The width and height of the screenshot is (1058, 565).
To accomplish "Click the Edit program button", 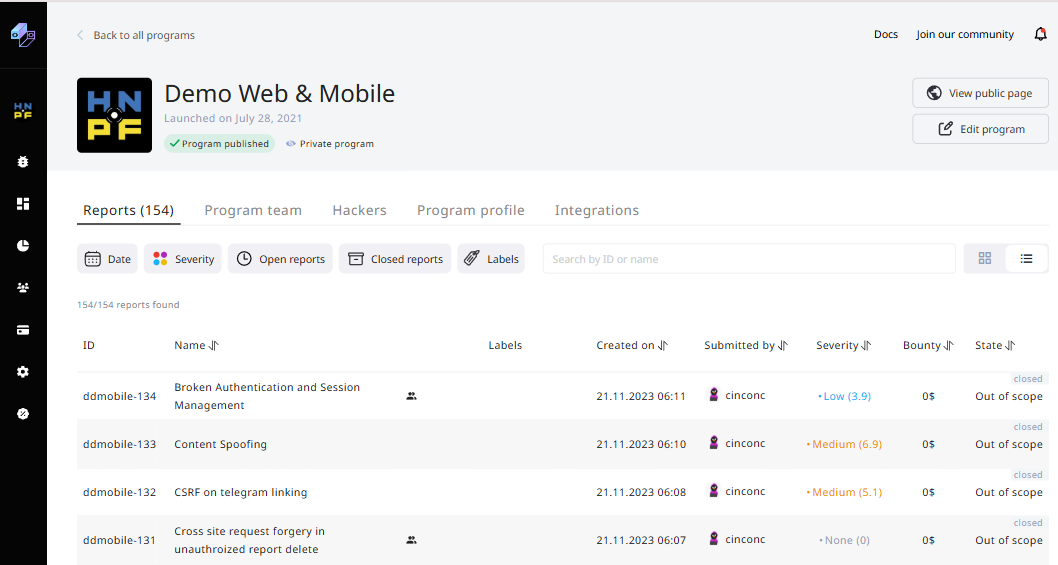I will (980, 129).
